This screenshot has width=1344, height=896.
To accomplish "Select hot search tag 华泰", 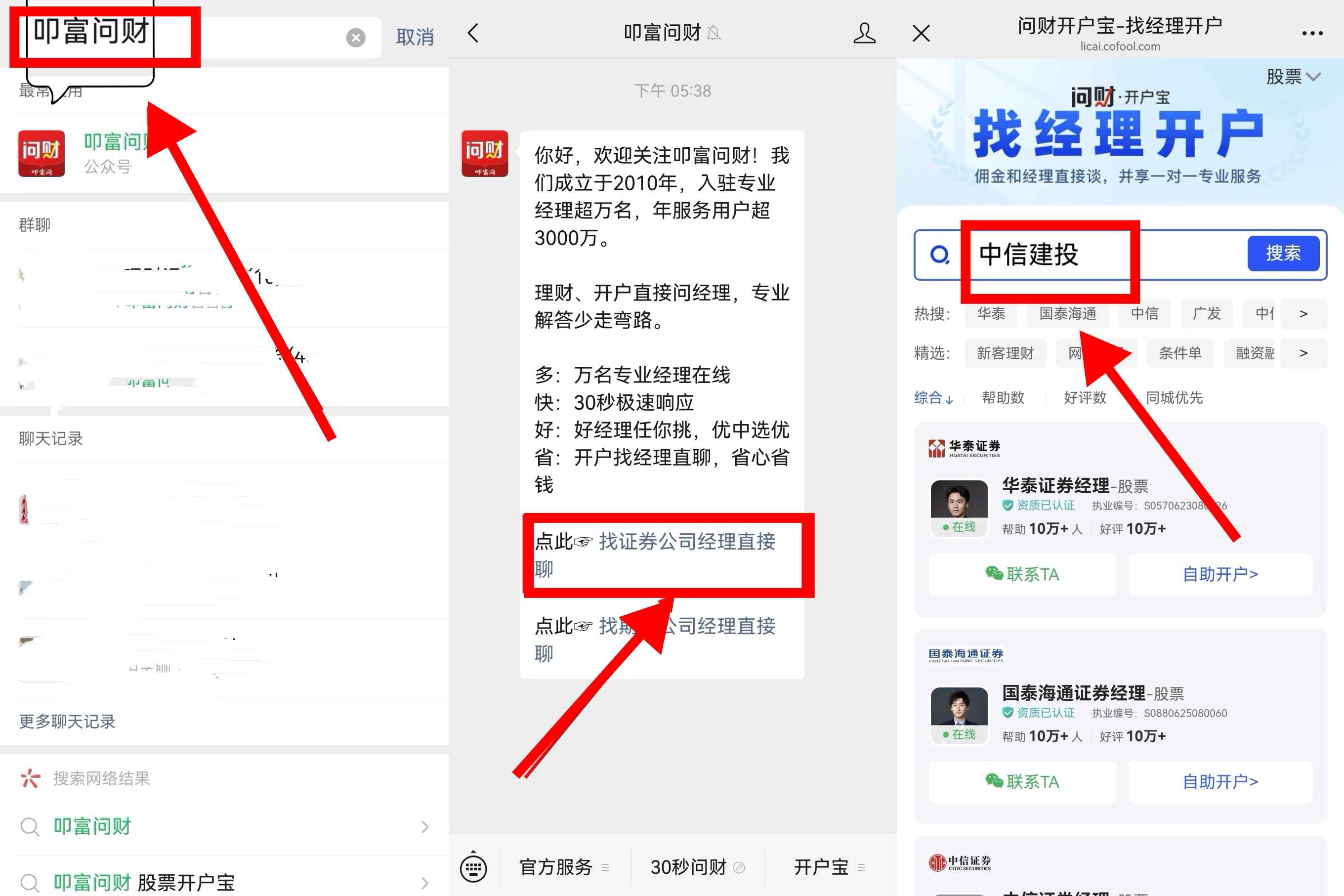I will click(x=990, y=314).
